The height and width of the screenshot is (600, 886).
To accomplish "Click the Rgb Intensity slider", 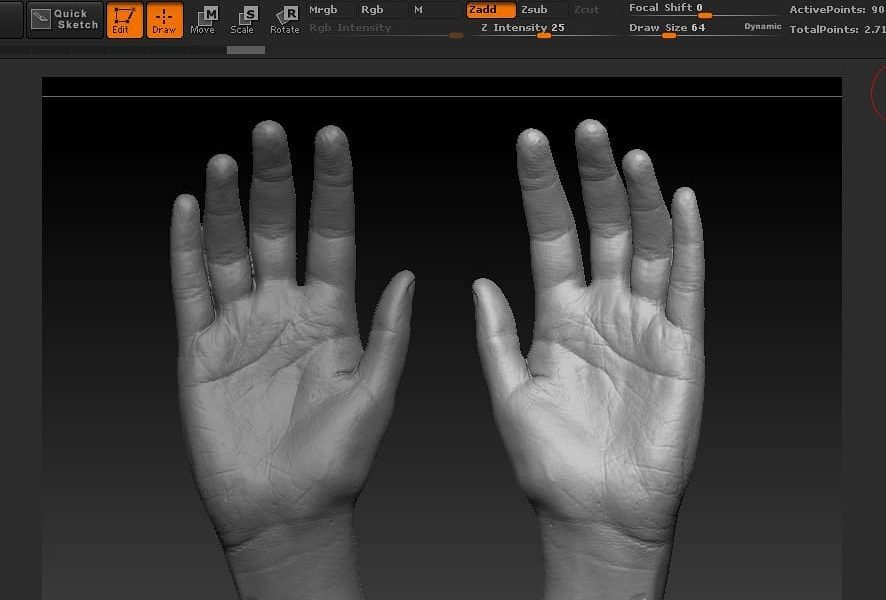I will pos(385,29).
